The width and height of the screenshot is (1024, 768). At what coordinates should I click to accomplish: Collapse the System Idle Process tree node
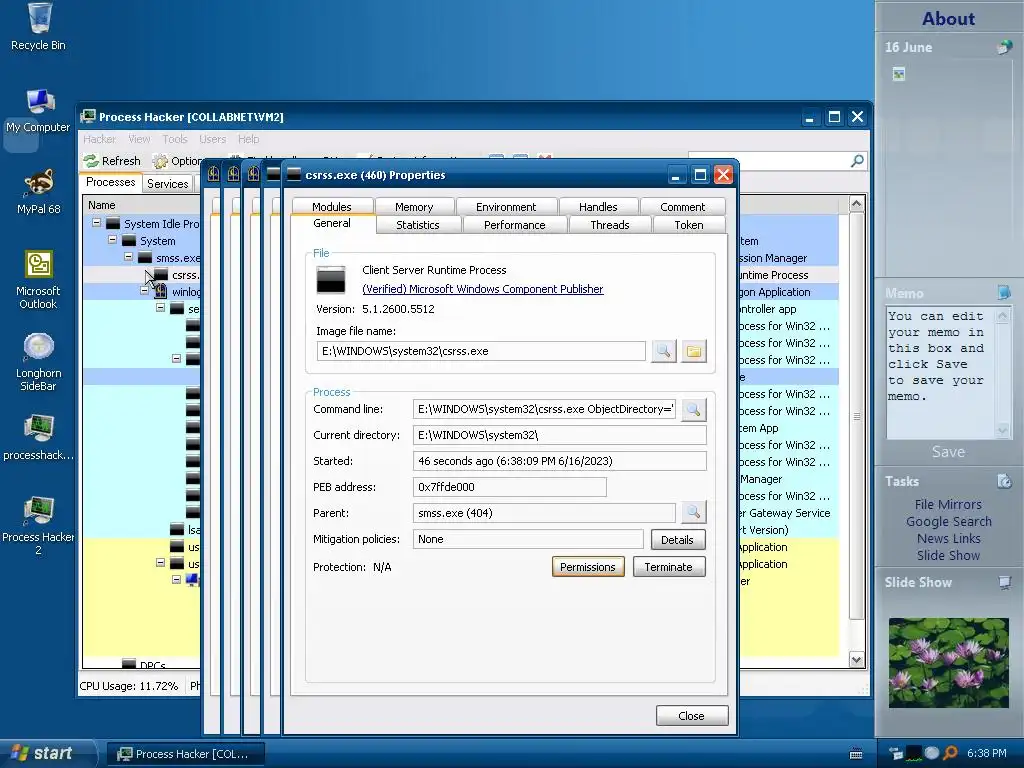[x=97, y=223]
